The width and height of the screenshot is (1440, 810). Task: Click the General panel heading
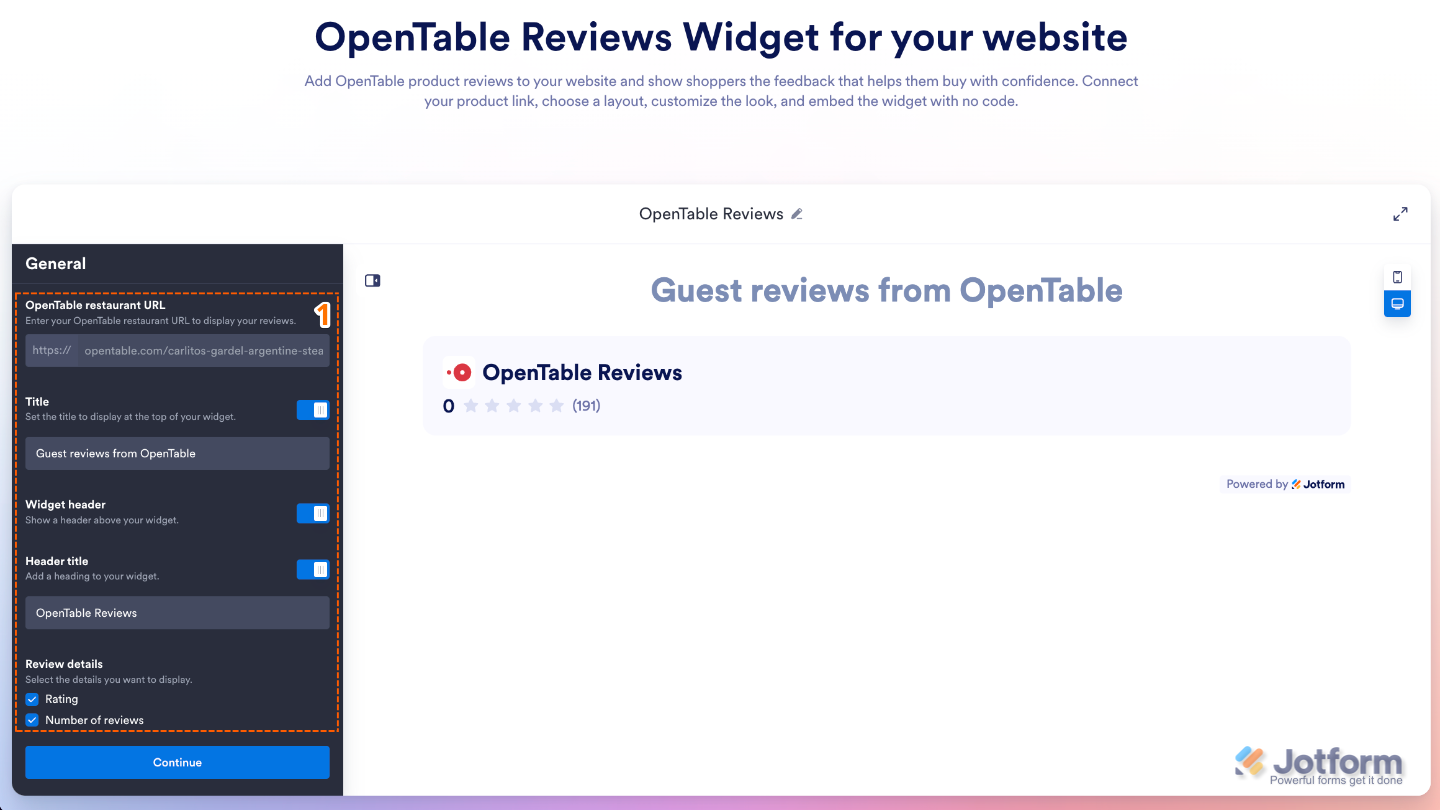pyautogui.click(x=56, y=264)
